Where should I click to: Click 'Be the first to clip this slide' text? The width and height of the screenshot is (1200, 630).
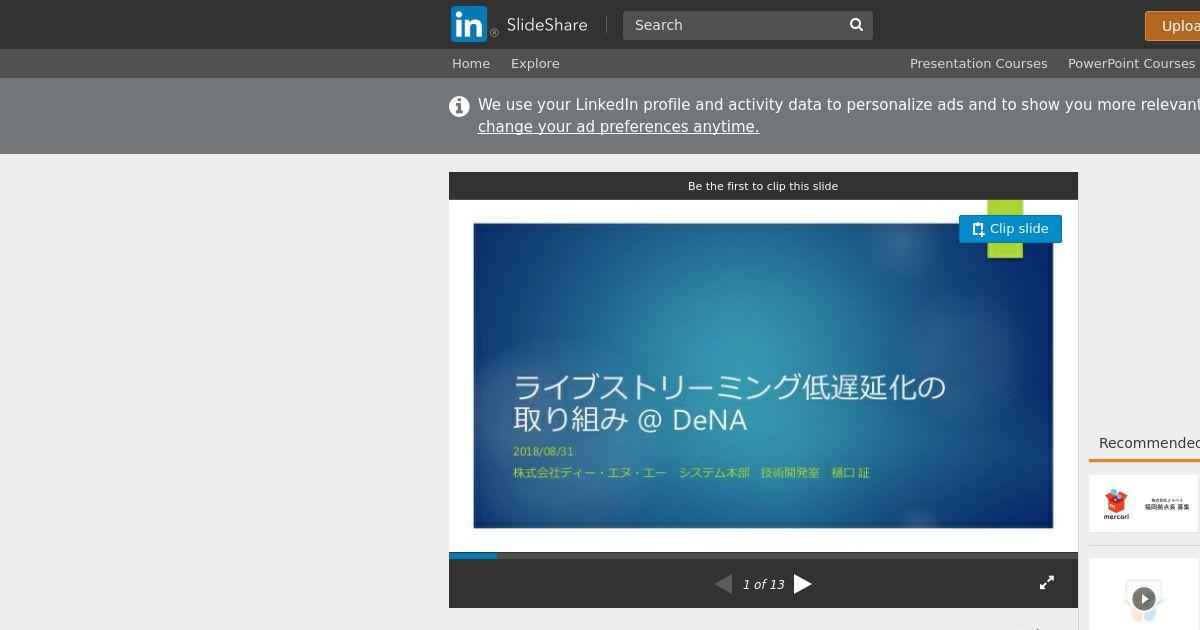(x=763, y=186)
